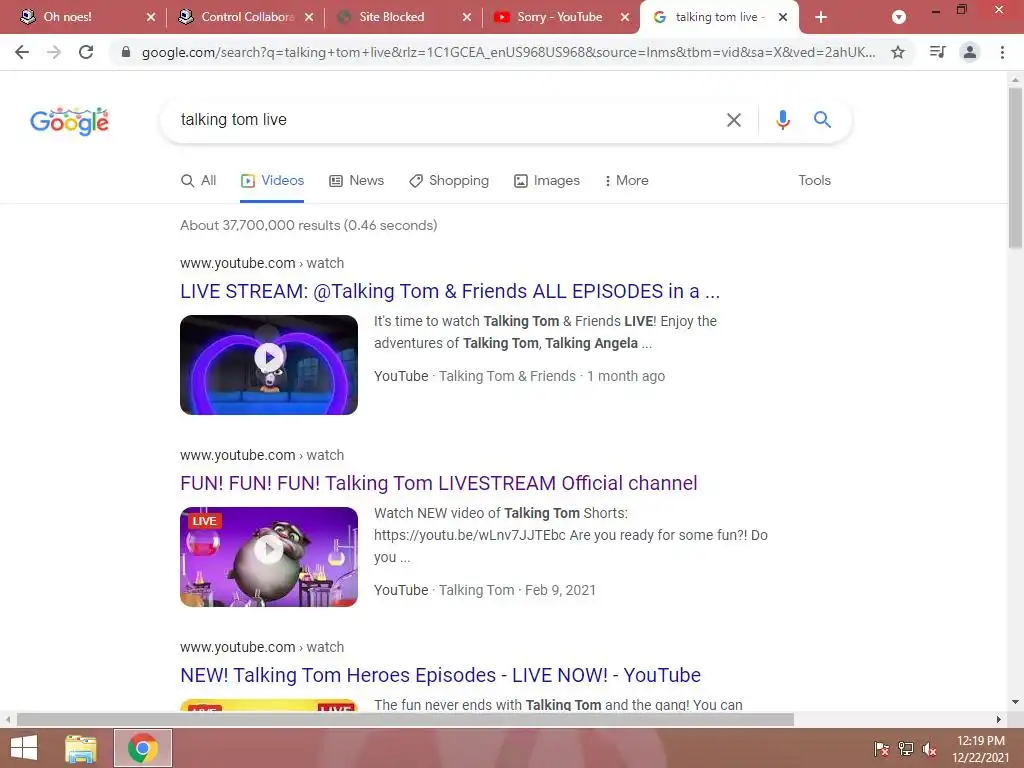This screenshot has height=768, width=1024.
Task: Click the vertical scrollbar thumb
Action: coord(1015,168)
